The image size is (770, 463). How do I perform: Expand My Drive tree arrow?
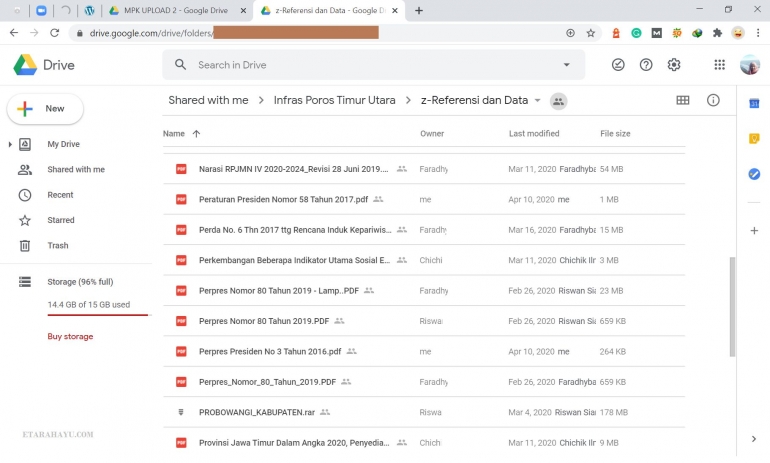[x=10, y=144]
